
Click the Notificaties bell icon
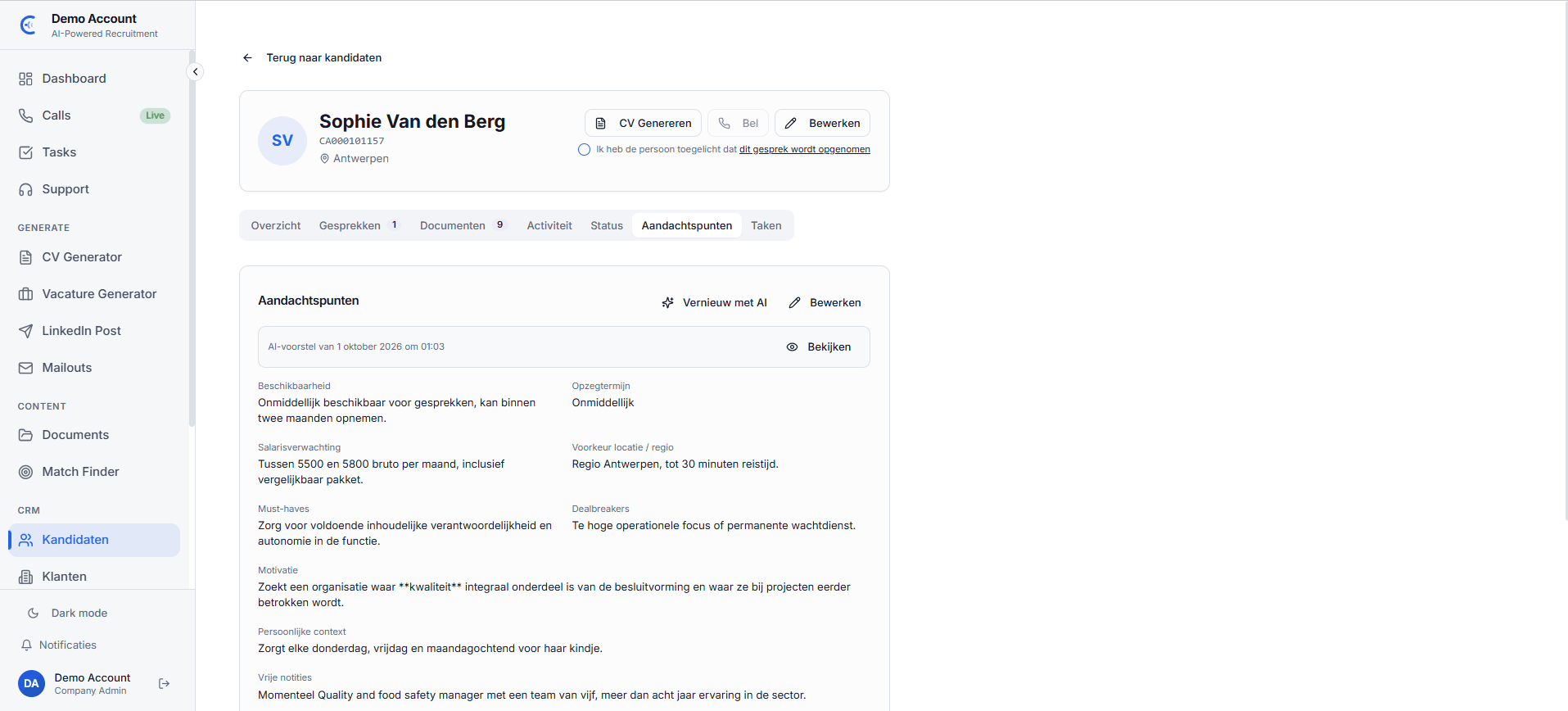coord(26,645)
